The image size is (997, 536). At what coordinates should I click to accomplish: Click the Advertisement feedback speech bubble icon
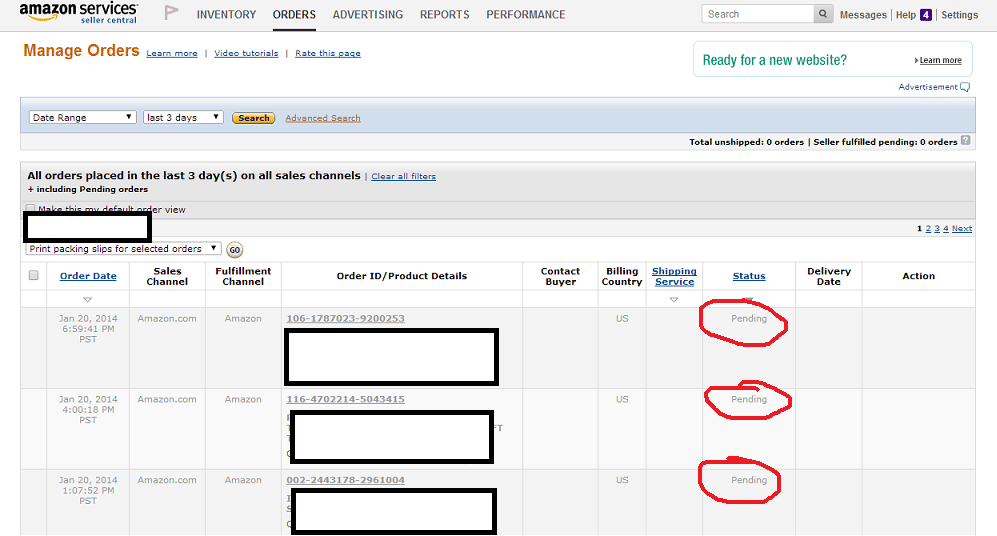965,87
